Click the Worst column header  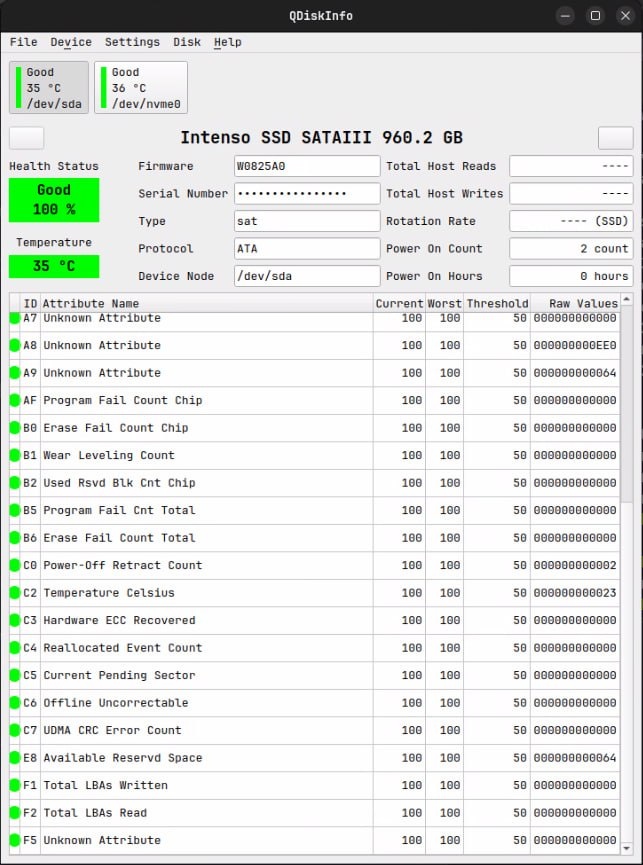(444, 303)
